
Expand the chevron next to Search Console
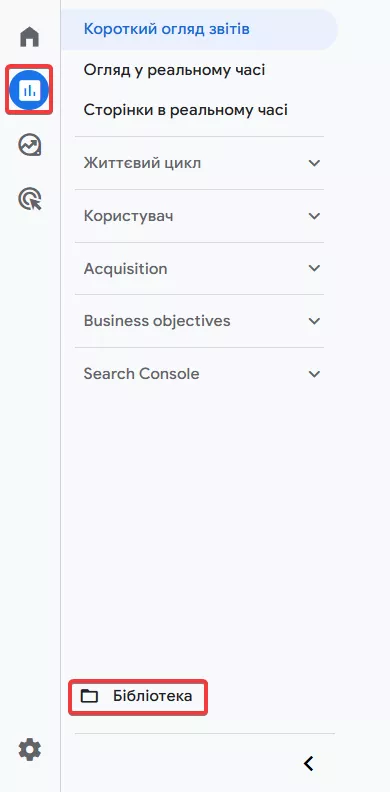pyautogui.click(x=314, y=374)
